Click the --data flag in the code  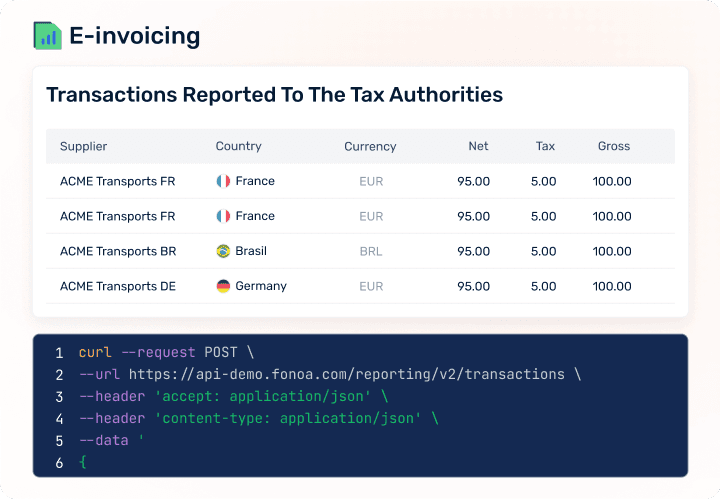click(x=104, y=440)
